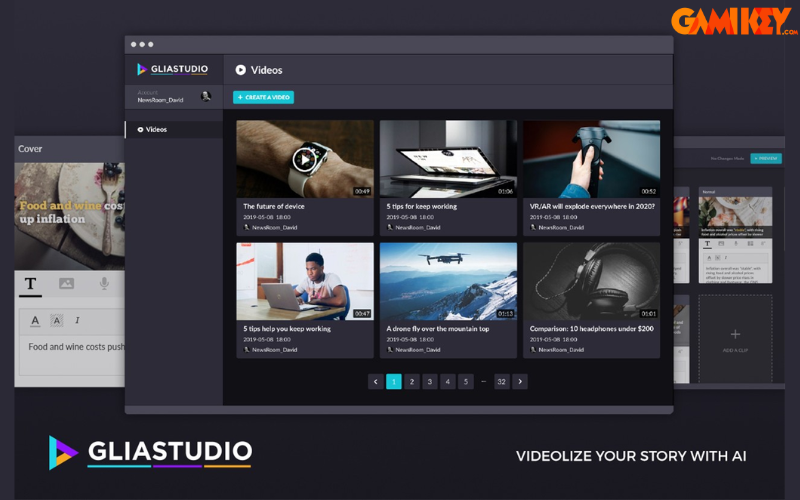Go to previous page with left arrow
Viewport: 800px width, 500px height.
point(376,382)
